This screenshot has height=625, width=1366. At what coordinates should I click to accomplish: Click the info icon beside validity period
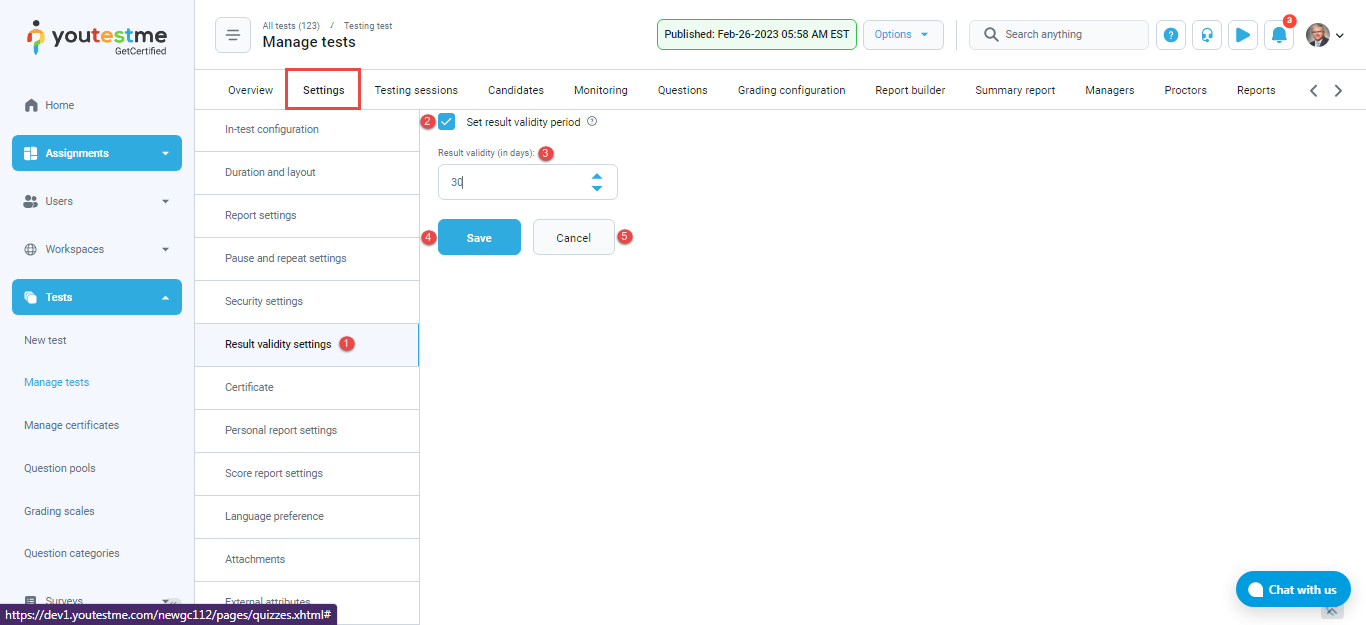click(x=592, y=122)
